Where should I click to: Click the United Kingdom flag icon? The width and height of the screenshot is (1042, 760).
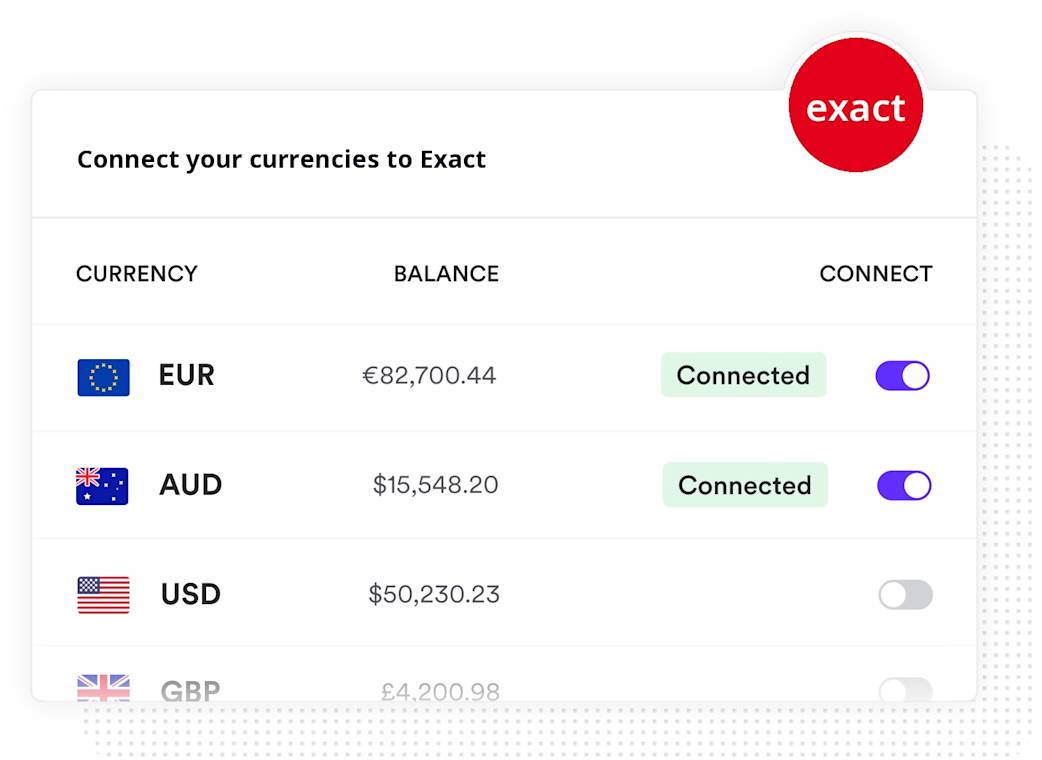[x=104, y=688]
